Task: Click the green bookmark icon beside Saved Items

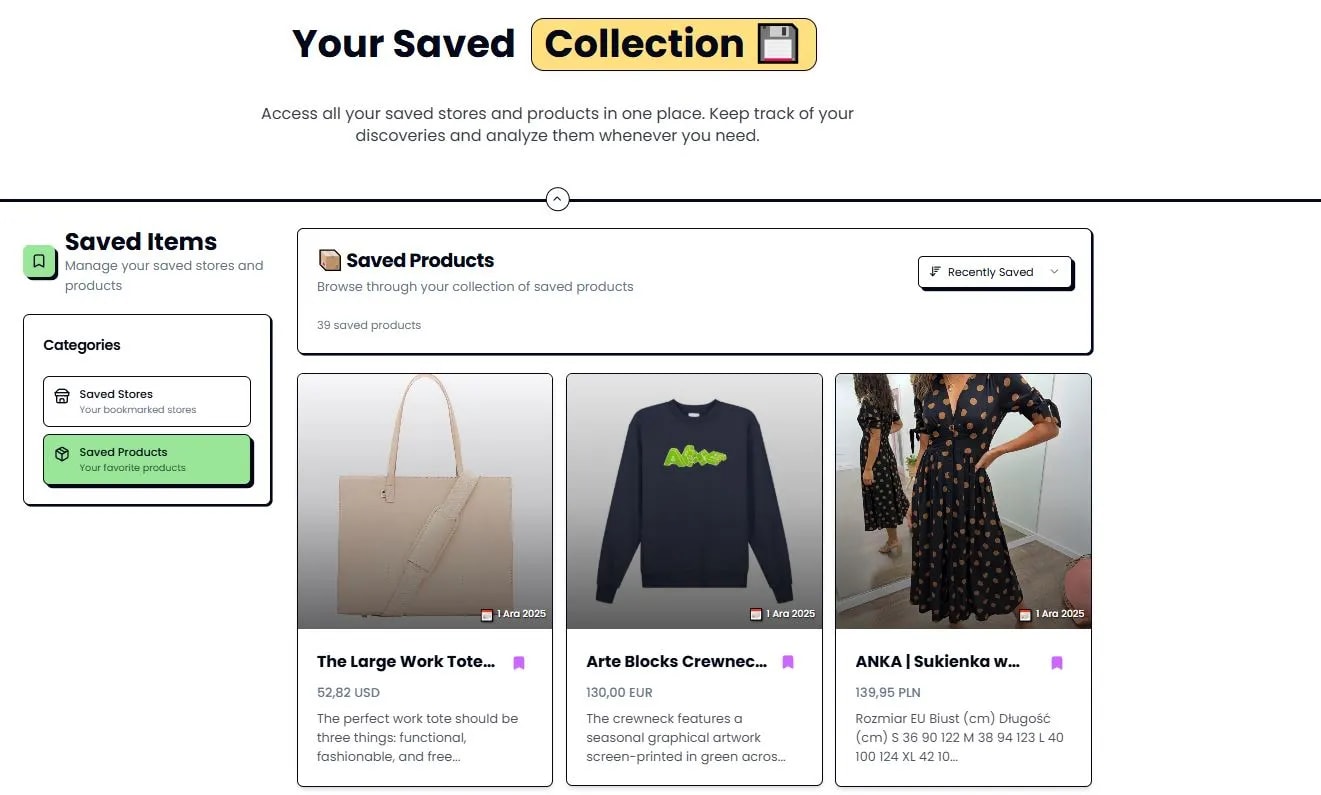Action: pyautogui.click(x=39, y=261)
